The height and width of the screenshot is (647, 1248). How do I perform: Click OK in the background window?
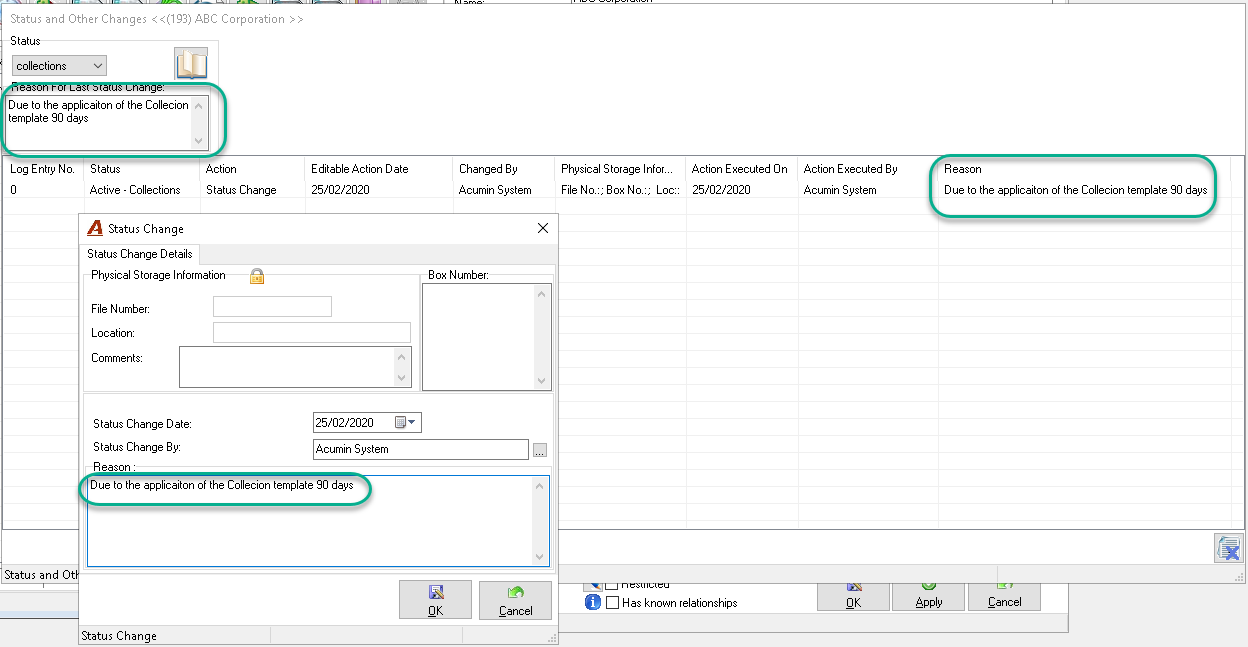[853, 597]
